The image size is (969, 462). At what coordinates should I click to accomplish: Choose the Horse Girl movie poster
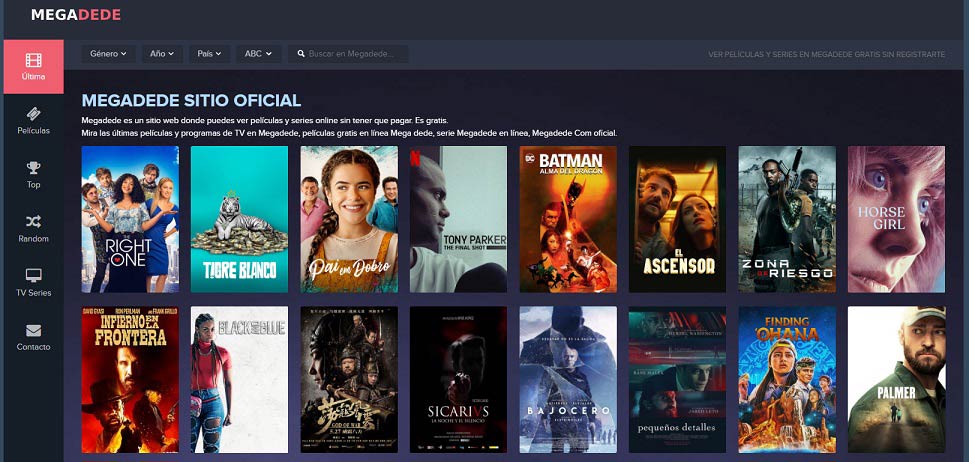(x=896, y=219)
